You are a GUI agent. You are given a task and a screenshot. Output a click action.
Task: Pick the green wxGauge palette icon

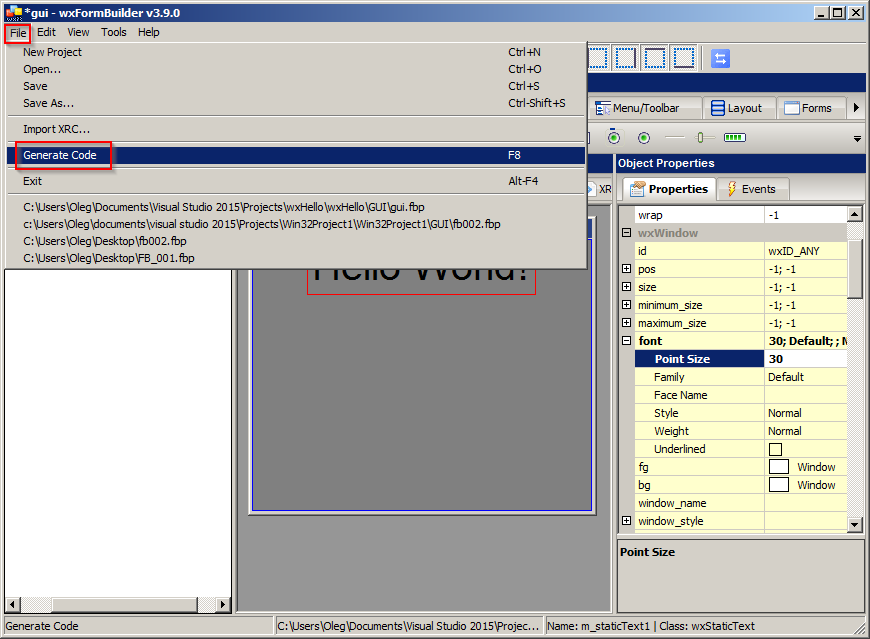(x=735, y=138)
